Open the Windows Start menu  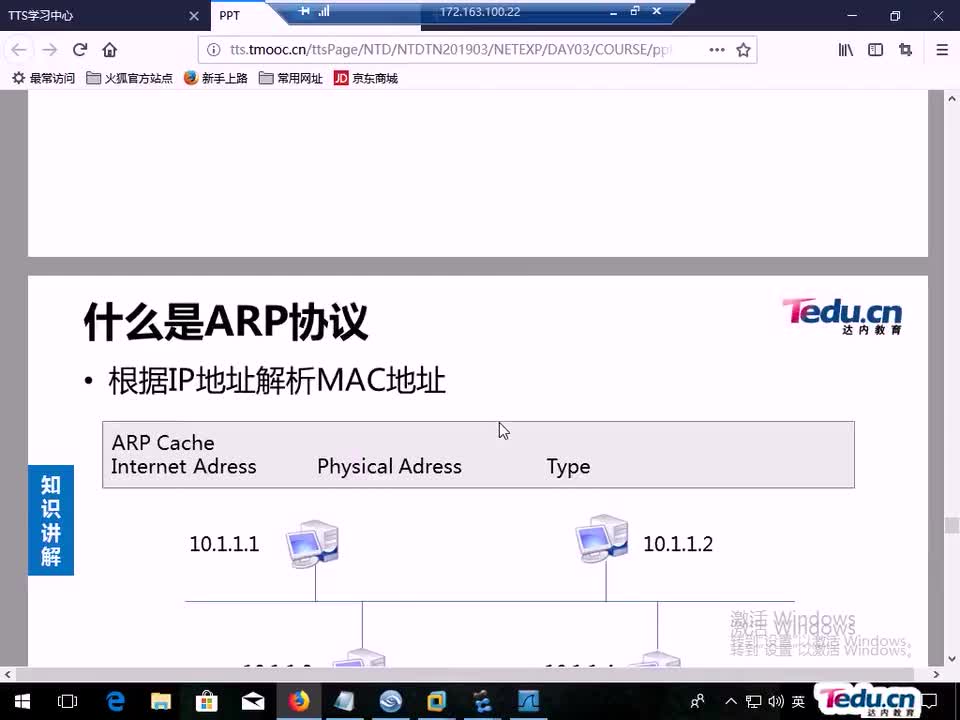tap(23, 701)
